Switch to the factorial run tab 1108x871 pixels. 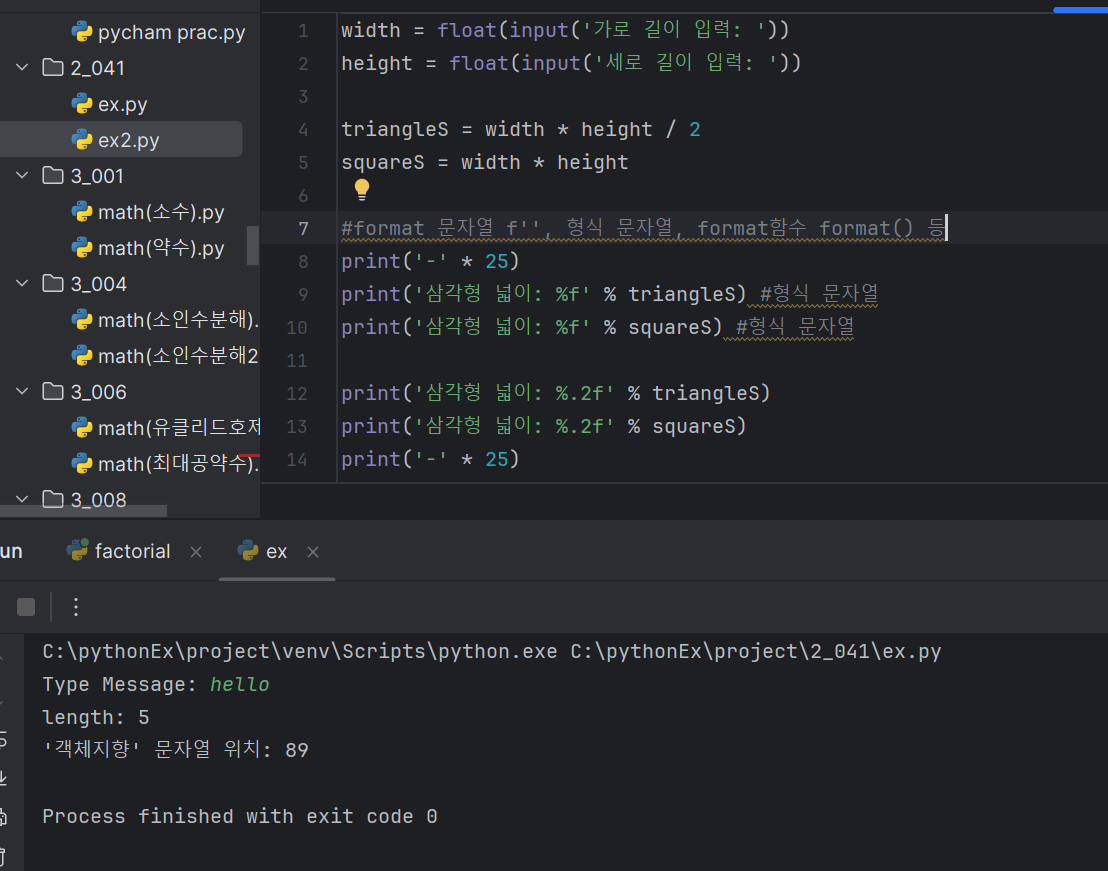[x=133, y=551]
